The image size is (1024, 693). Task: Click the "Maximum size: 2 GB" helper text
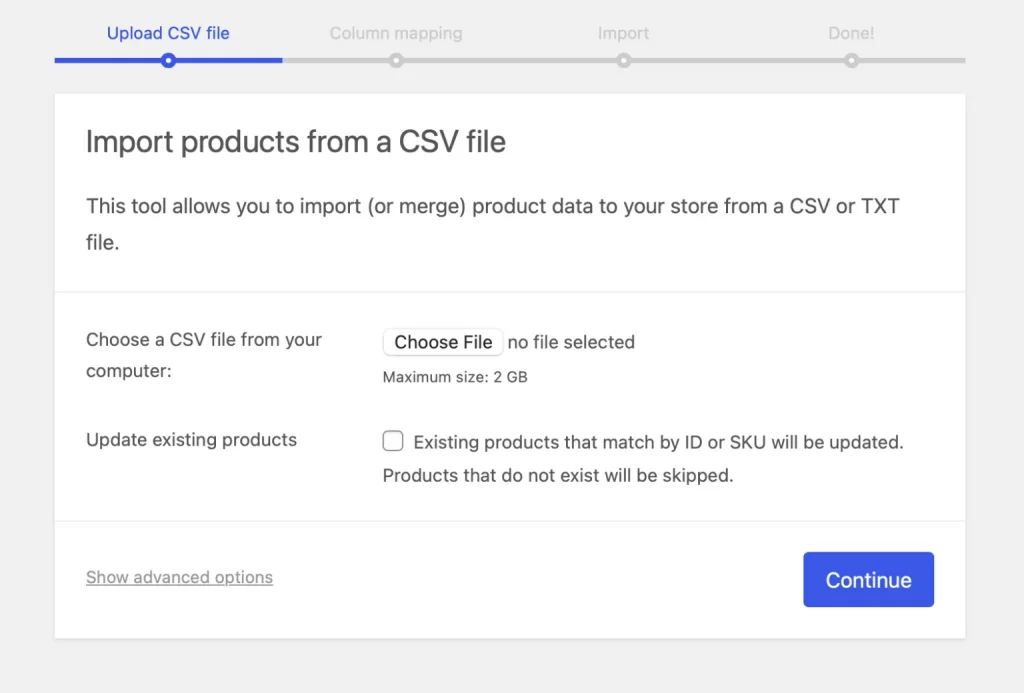(454, 377)
